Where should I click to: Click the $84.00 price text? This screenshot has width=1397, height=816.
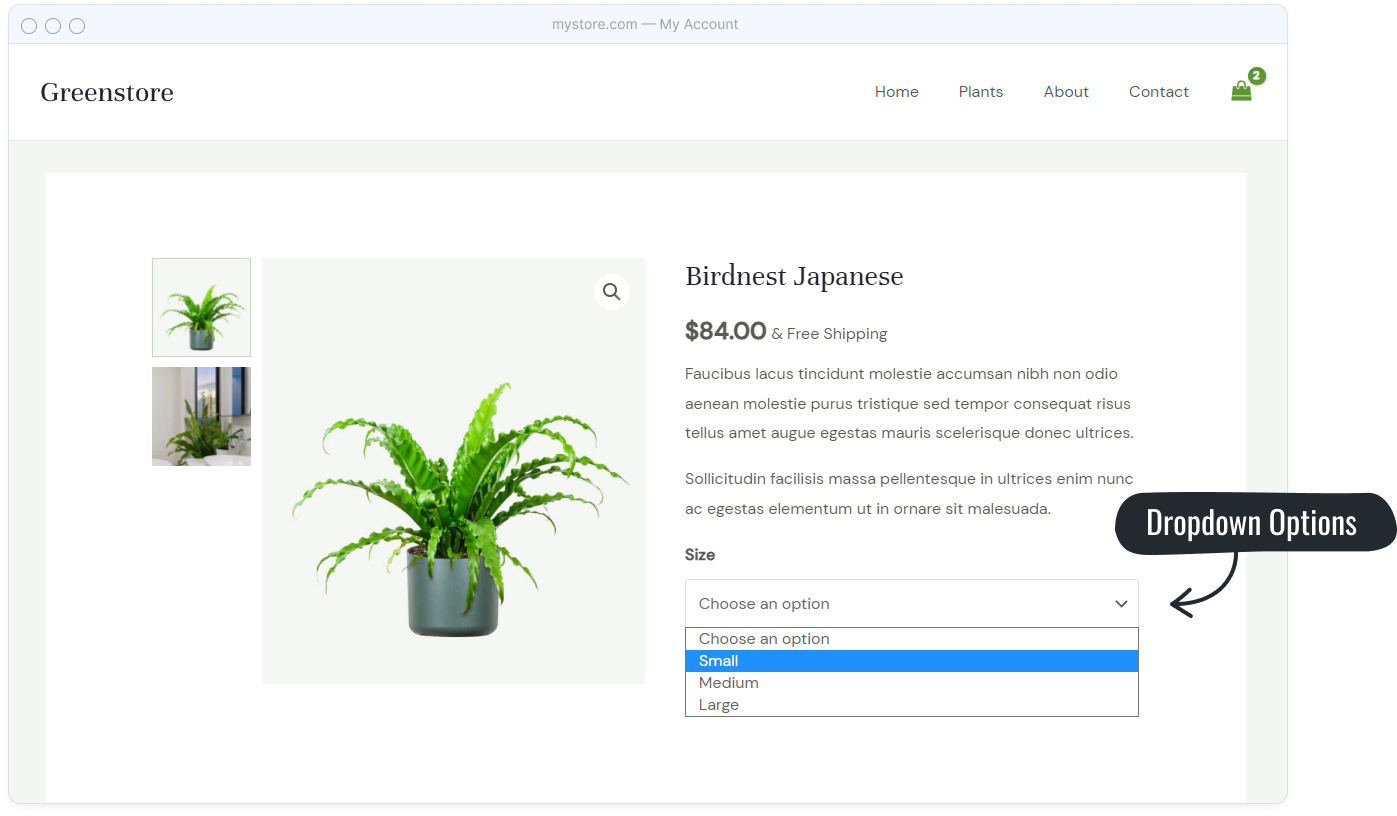[x=726, y=331]
